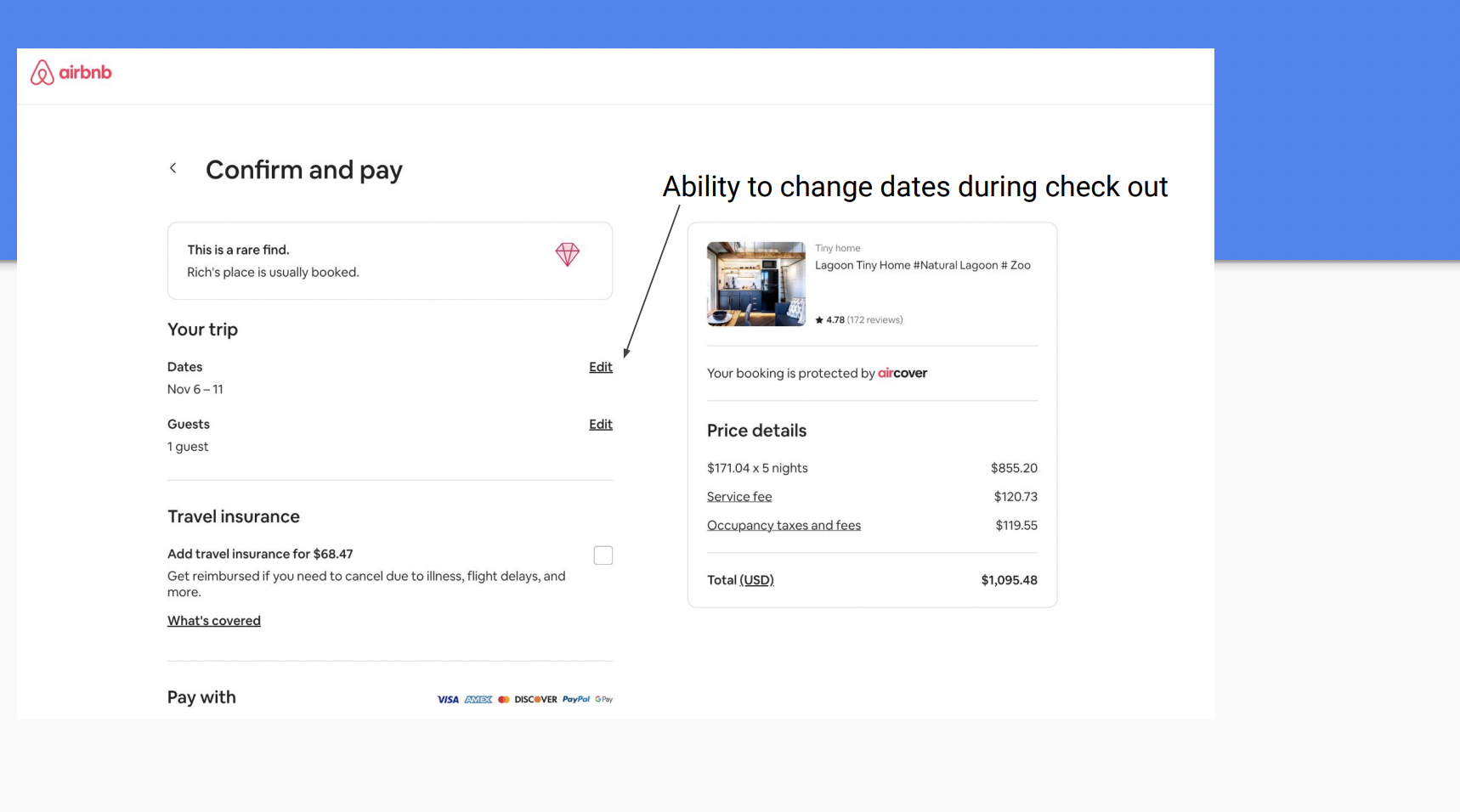The image size is (1460, 812).
Task: Click the This is a rare find text
Action: click(238, 250)
